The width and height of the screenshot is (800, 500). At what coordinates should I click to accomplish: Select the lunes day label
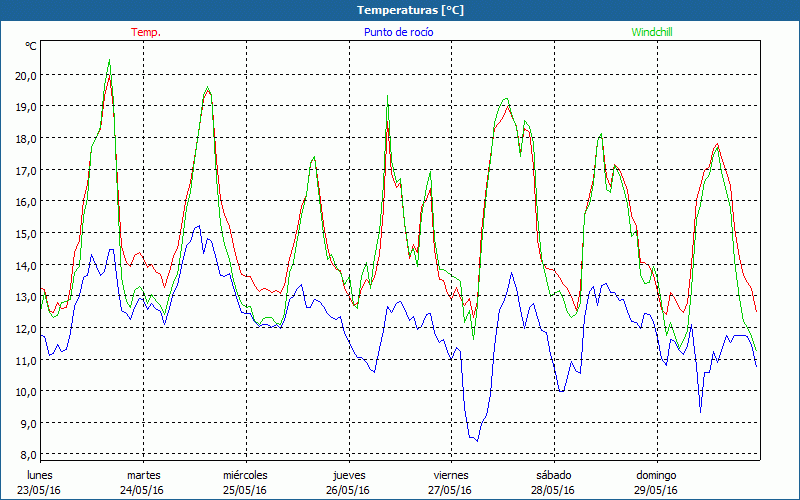(40, 475)
